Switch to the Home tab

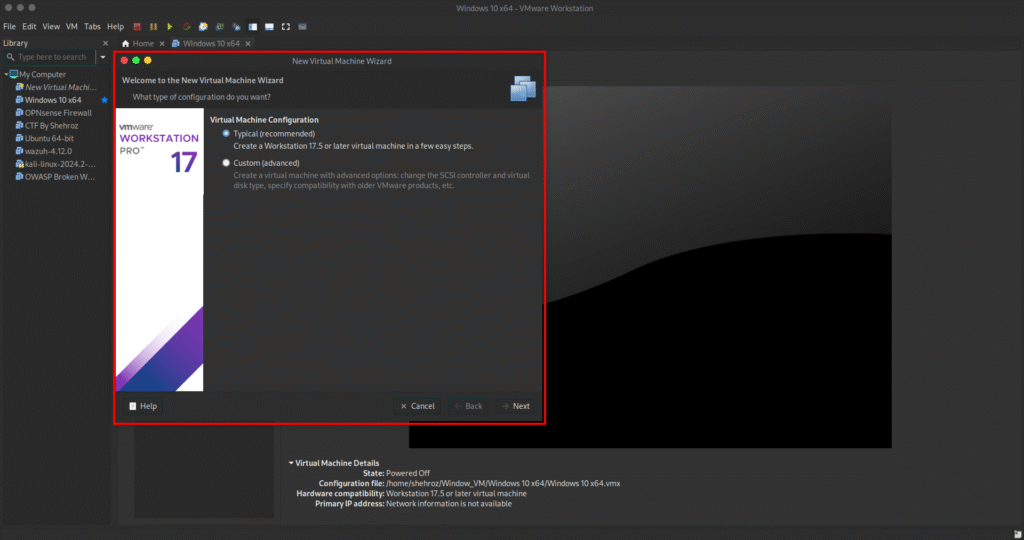143,44
